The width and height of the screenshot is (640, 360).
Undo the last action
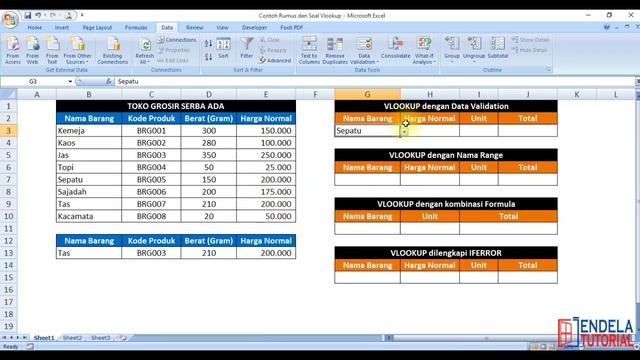pyautogui.click(x=38, y=16)
